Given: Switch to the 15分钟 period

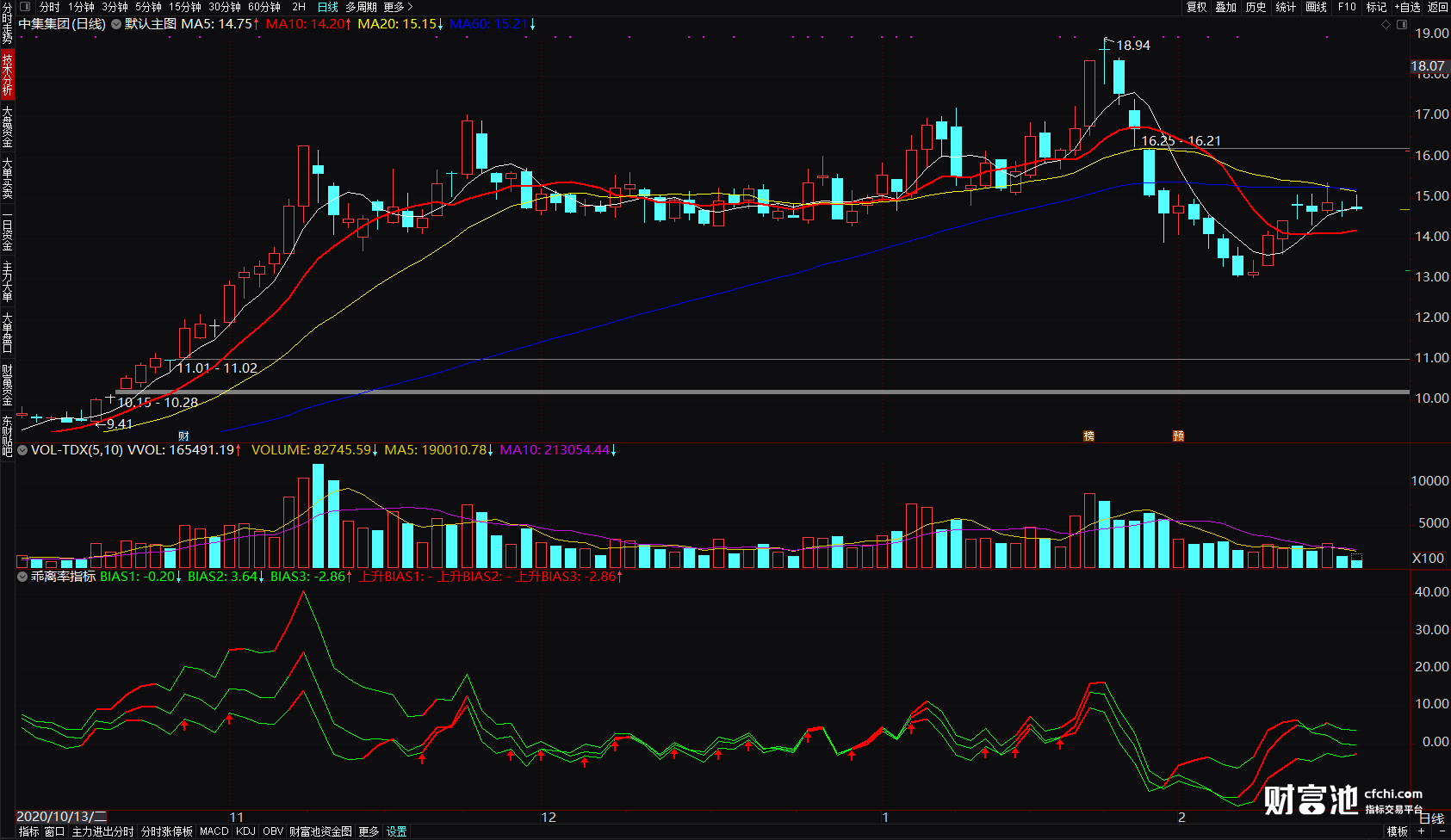Looking at the screenshot, I should click(185, 7).
